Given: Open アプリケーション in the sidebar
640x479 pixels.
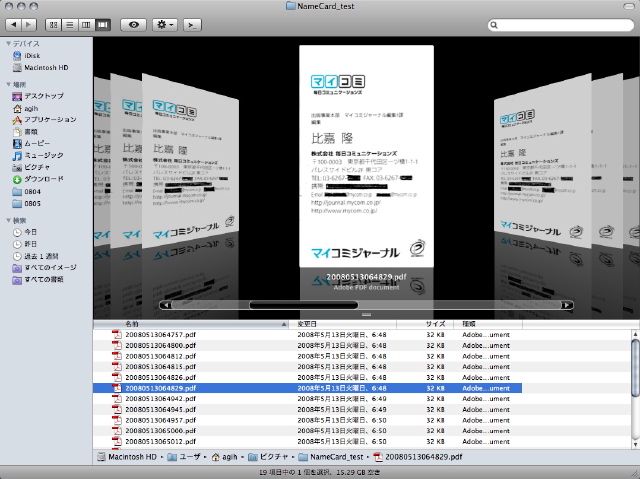Looking at the screenshot, I should (44, 120).
